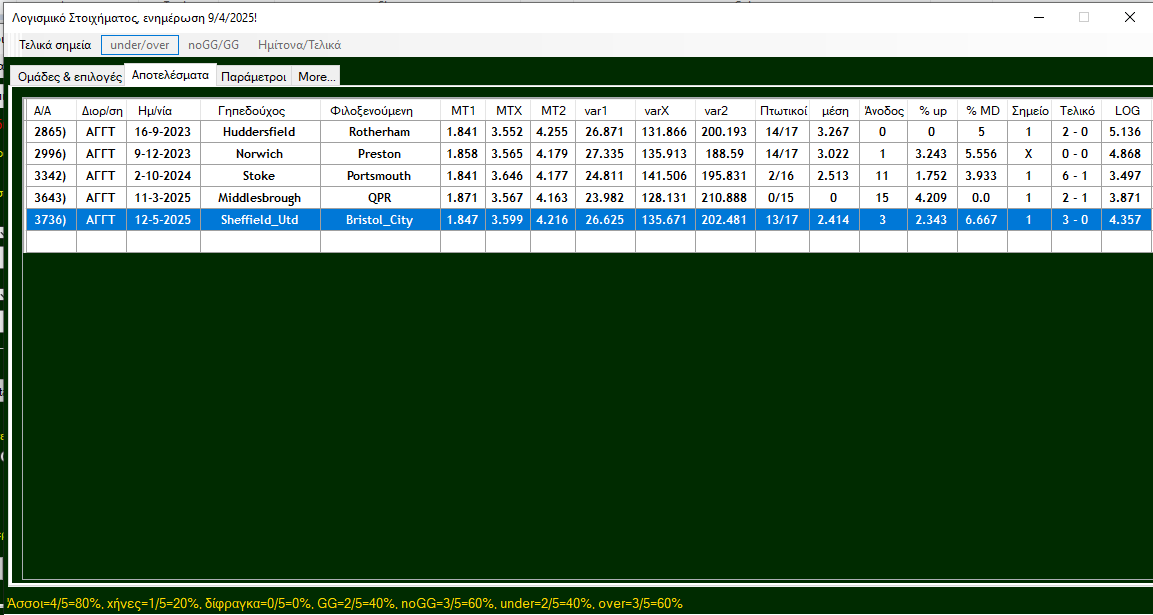The width and height of the screenshot is (1153, 615).
Task: Select the Αποτελέσματα tab
Action: [x=170, y=75]
